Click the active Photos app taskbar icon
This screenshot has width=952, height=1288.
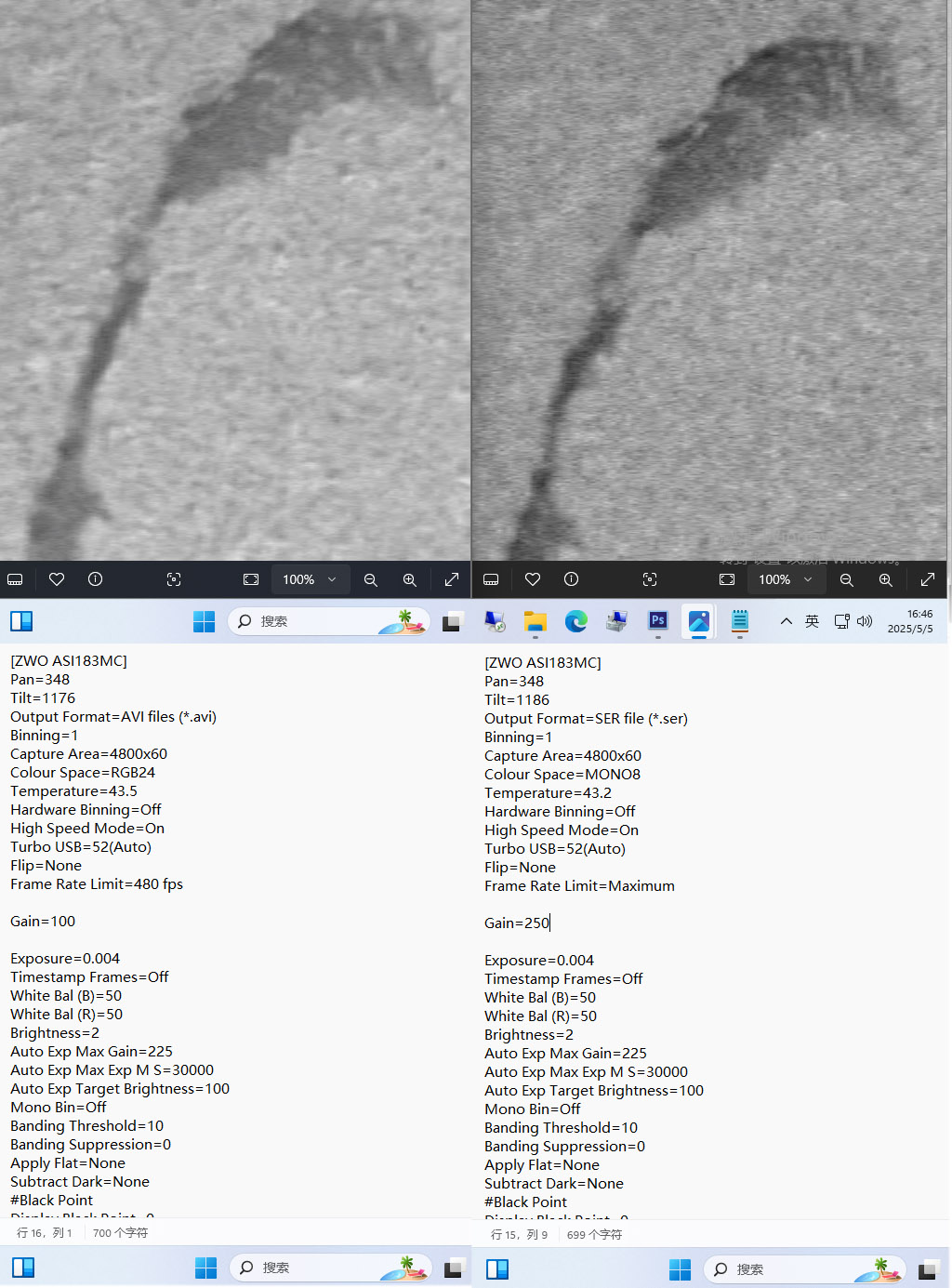click(699, 620)
